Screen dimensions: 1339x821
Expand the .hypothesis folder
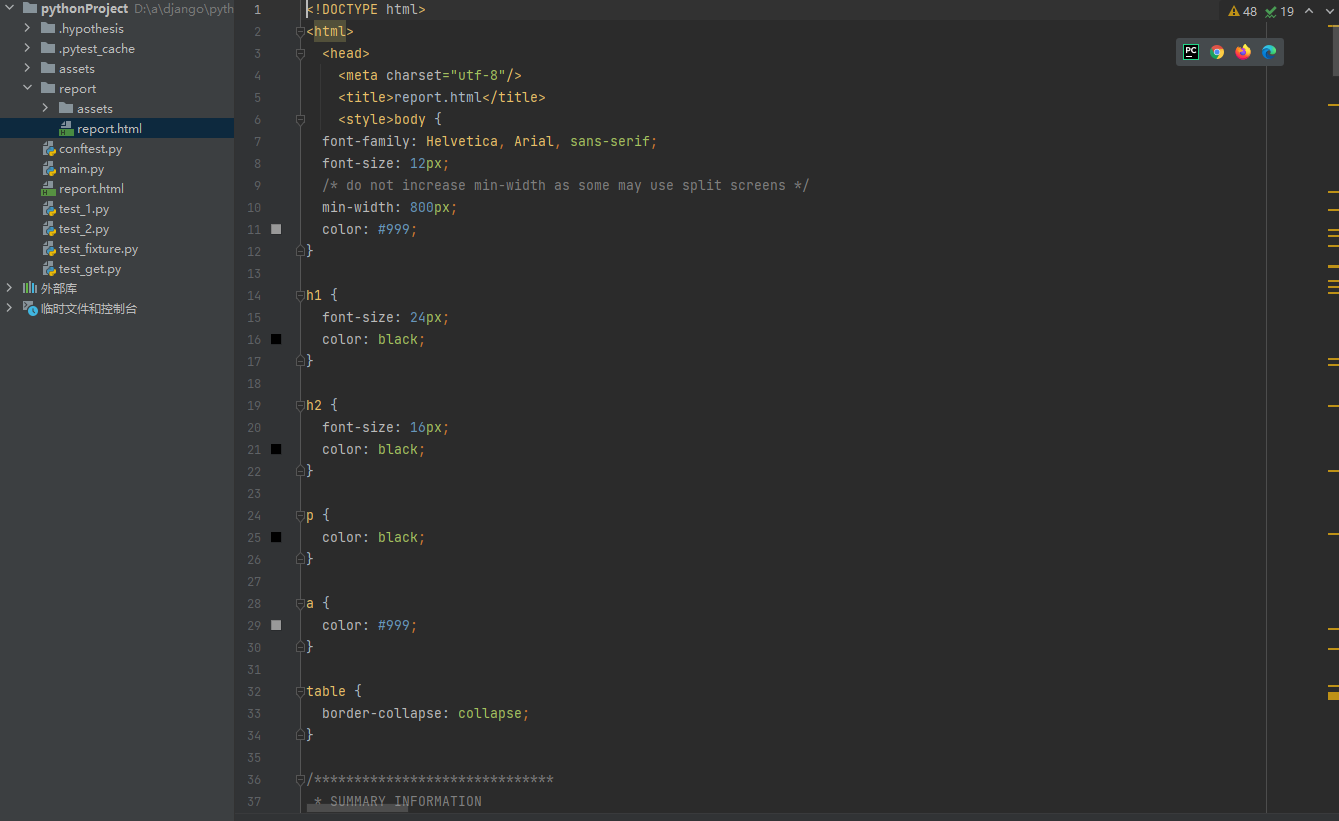(28, 28)
